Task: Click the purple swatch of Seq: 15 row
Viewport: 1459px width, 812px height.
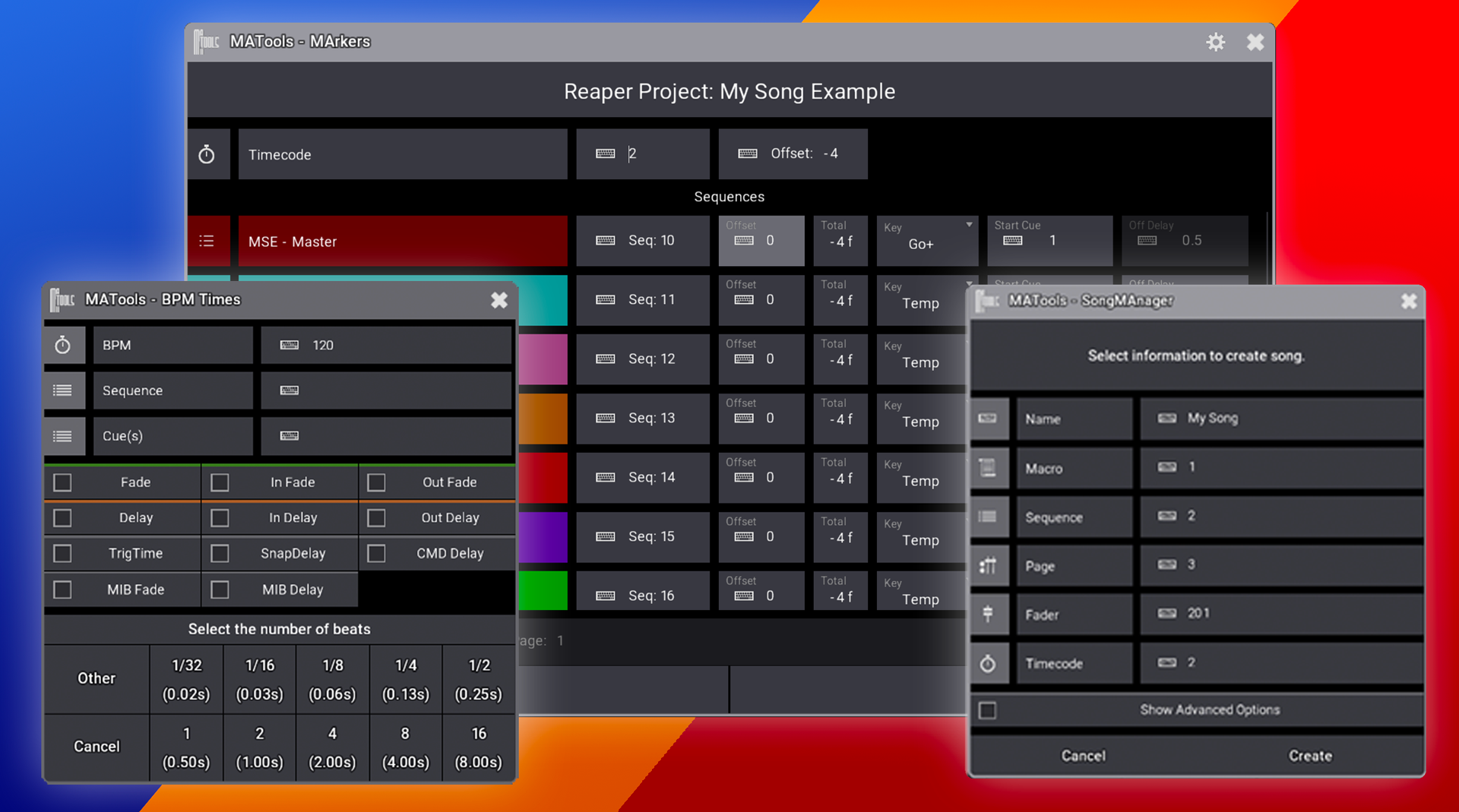Action: 543,537
